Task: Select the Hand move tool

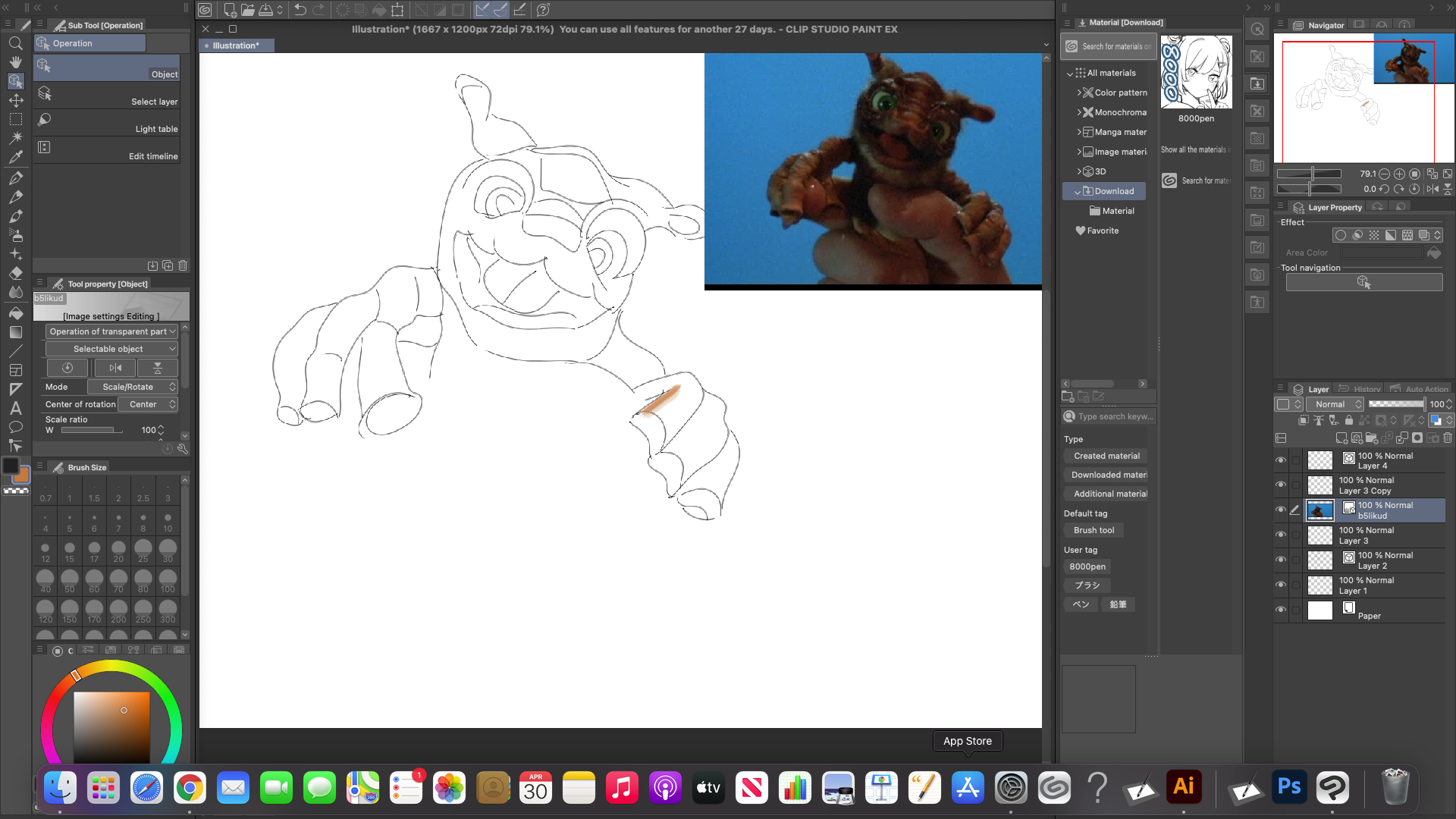Action: [x=15, y=62]
